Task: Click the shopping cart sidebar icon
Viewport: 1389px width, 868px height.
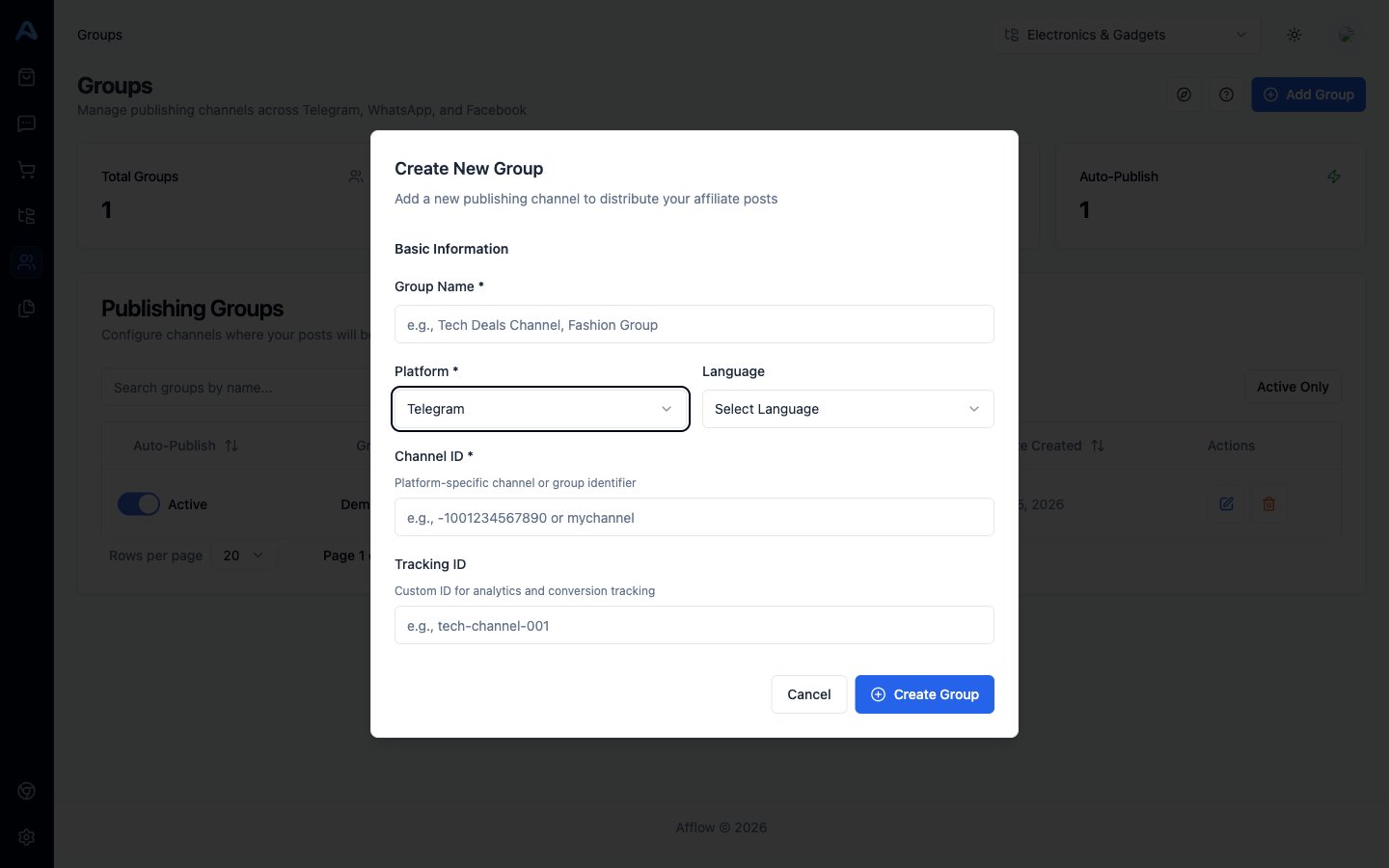Action: (x=27, y=170)
